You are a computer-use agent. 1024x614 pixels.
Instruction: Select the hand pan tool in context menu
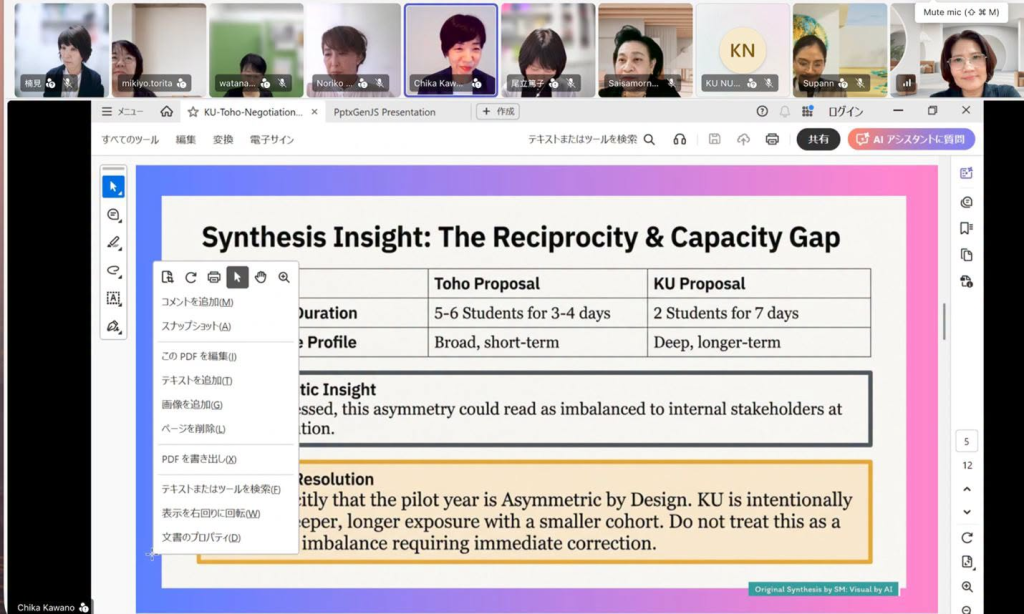pos(261,277)
